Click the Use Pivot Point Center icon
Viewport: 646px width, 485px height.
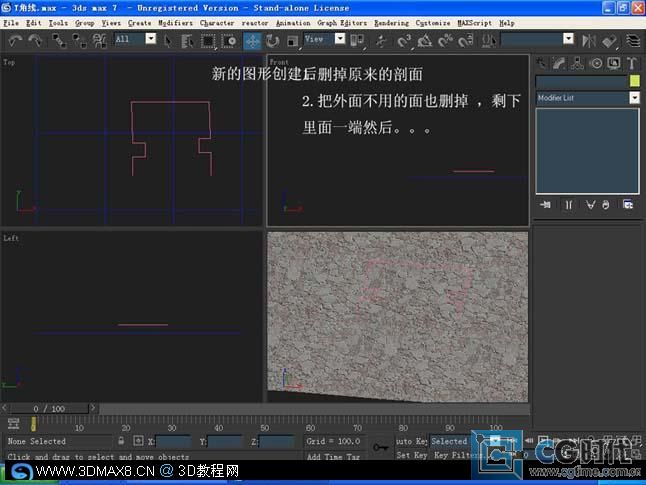(357, 40)
